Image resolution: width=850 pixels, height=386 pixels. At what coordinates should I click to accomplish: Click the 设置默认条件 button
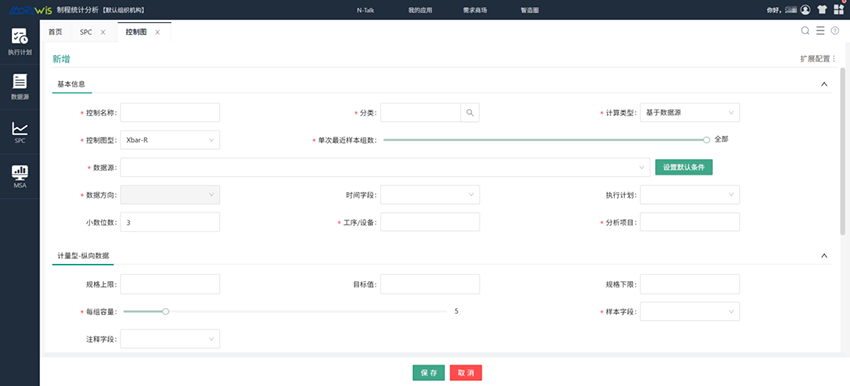click(684, 168)
